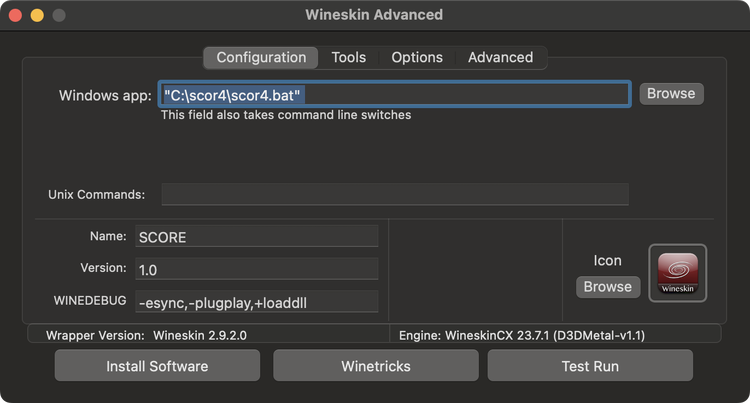Close the Wineskin Advanced window
Screen dimensions: 750x403
pos(17,16)
